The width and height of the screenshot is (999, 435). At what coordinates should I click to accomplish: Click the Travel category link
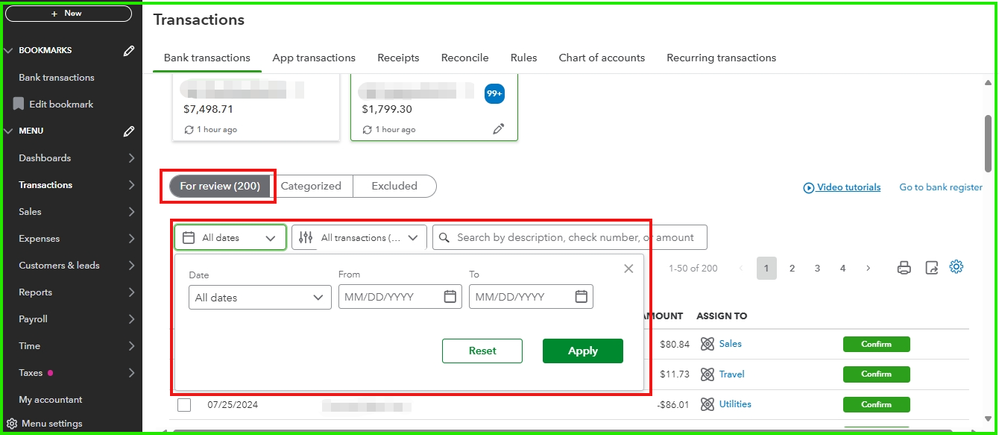click(x=731, y=374)
